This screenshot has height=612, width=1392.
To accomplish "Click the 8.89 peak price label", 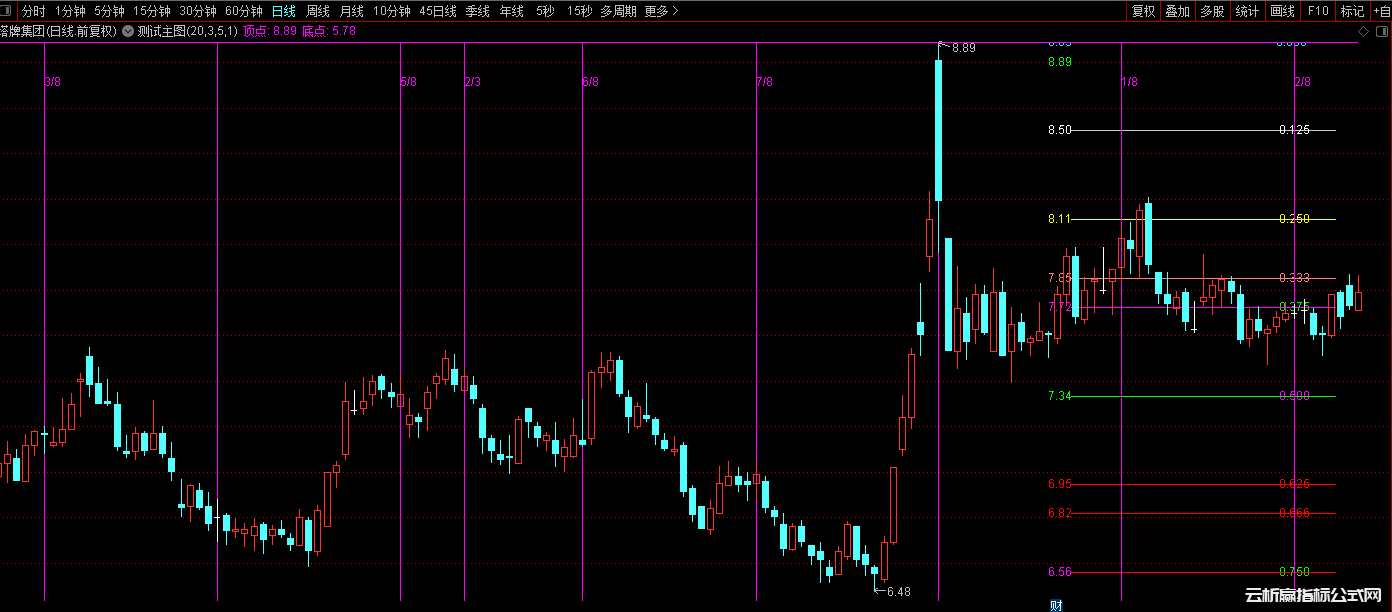I will click(963, 48).
